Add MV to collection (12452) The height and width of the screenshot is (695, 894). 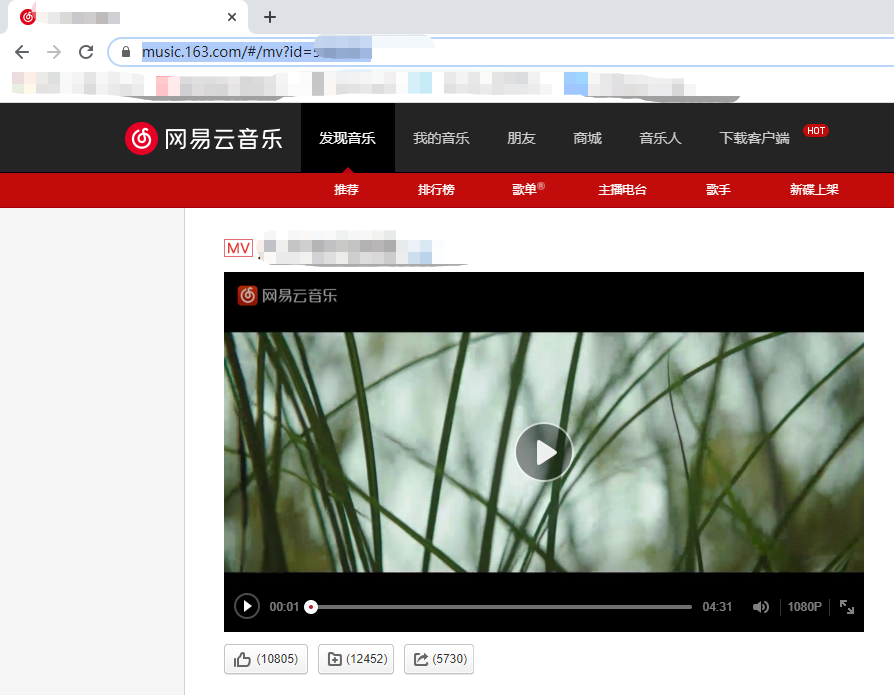point(355,659)
